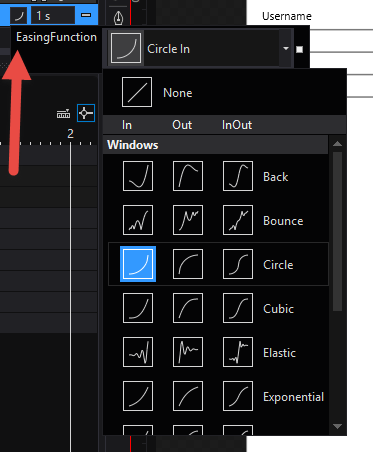Click the In column header
The height and width of the screenshot is (452, 373).
point(127,125)
